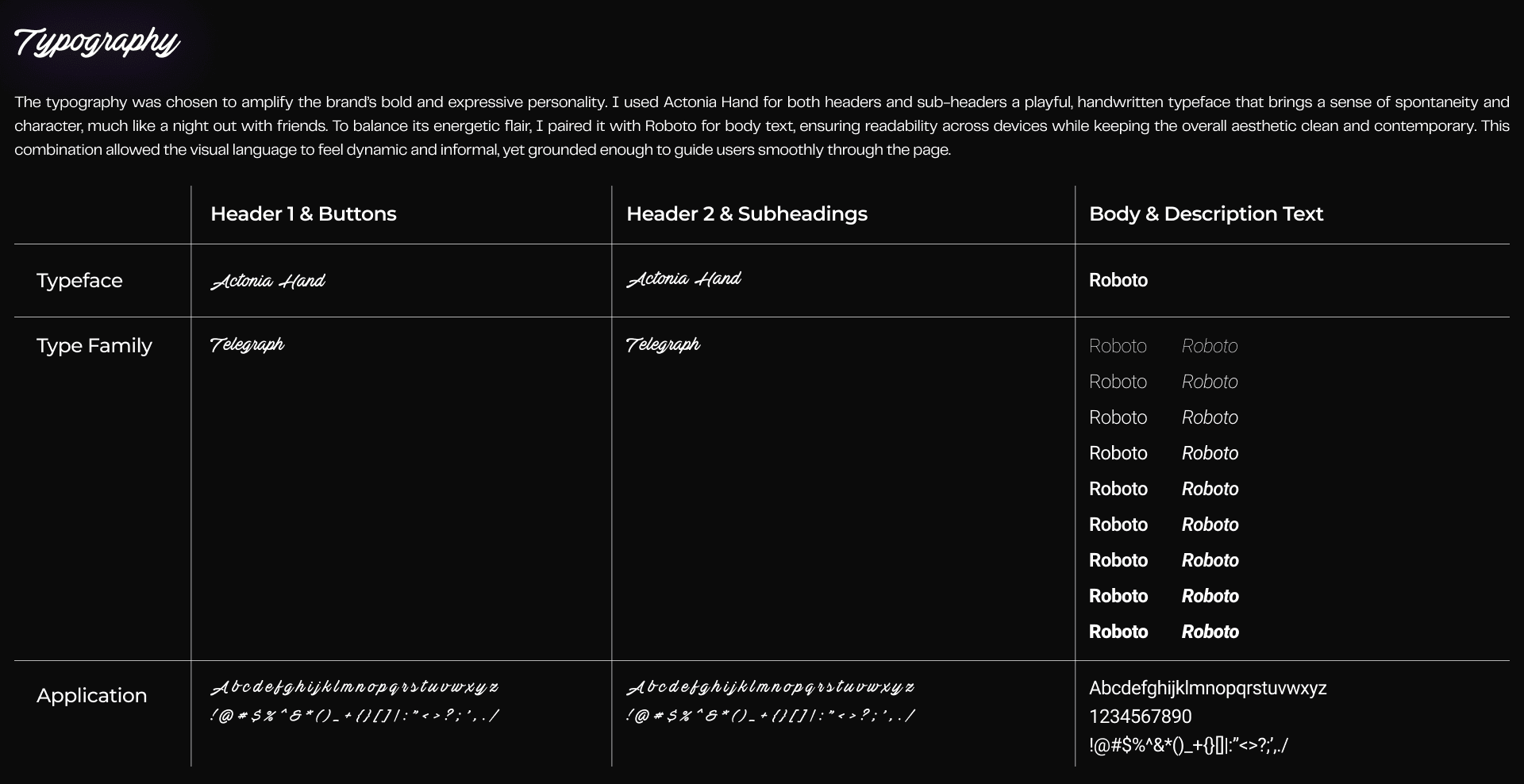Viewport: 1524px width, 784px height.
Task: Click Telegraph under Header 2 & Subheadings column
Action: coord(663,345)
